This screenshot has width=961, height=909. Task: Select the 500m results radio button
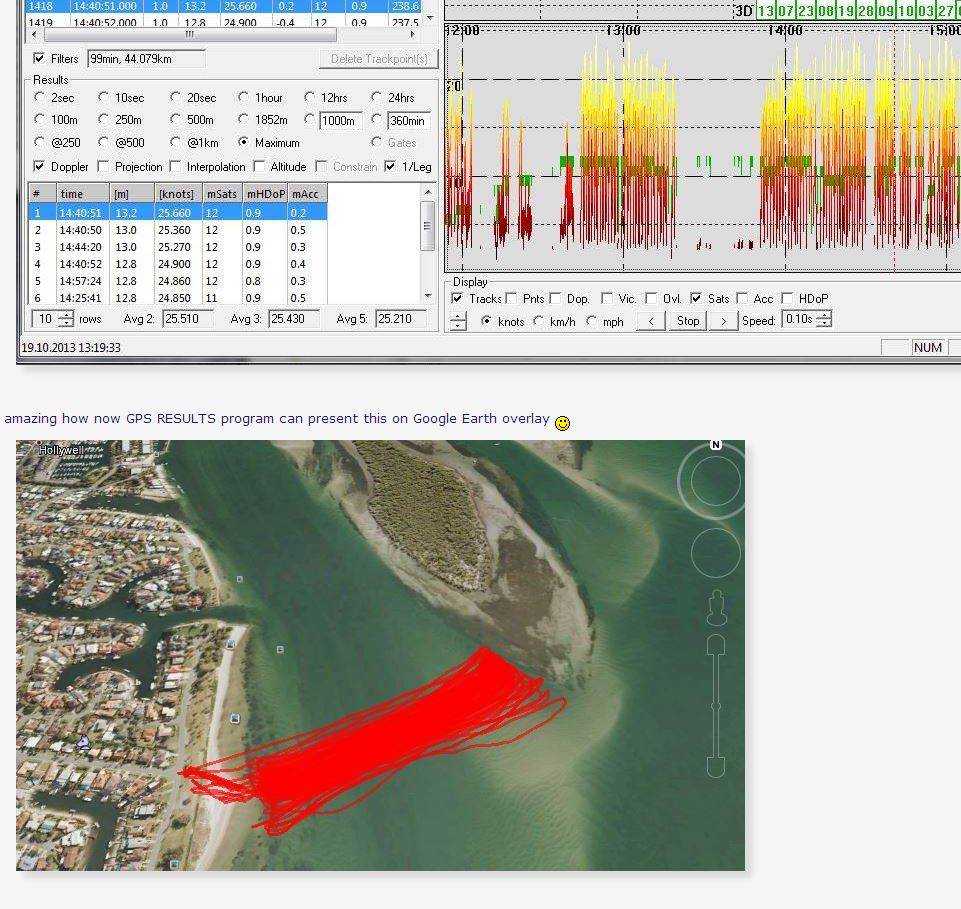(177, 120)
